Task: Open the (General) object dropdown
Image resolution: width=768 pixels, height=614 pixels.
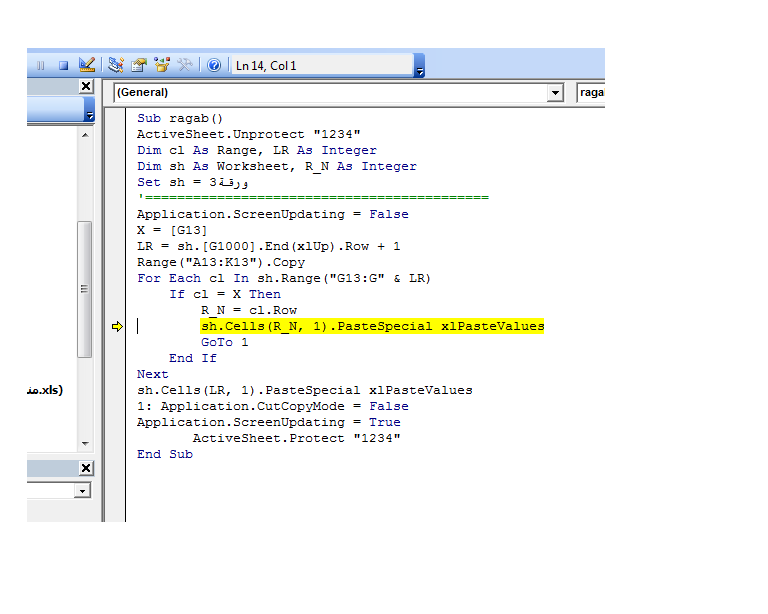Action: point(555,93)
